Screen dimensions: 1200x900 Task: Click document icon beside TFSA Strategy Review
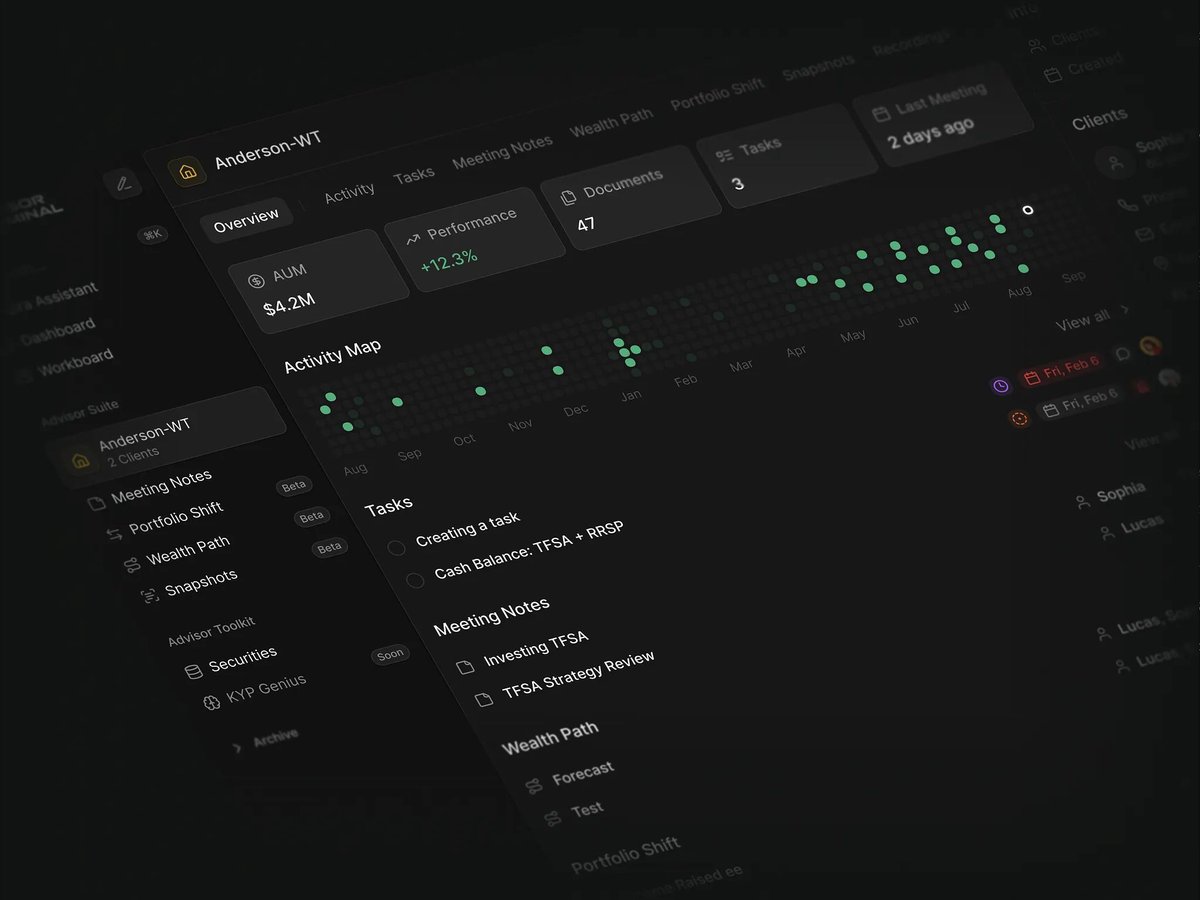(483, 700)
